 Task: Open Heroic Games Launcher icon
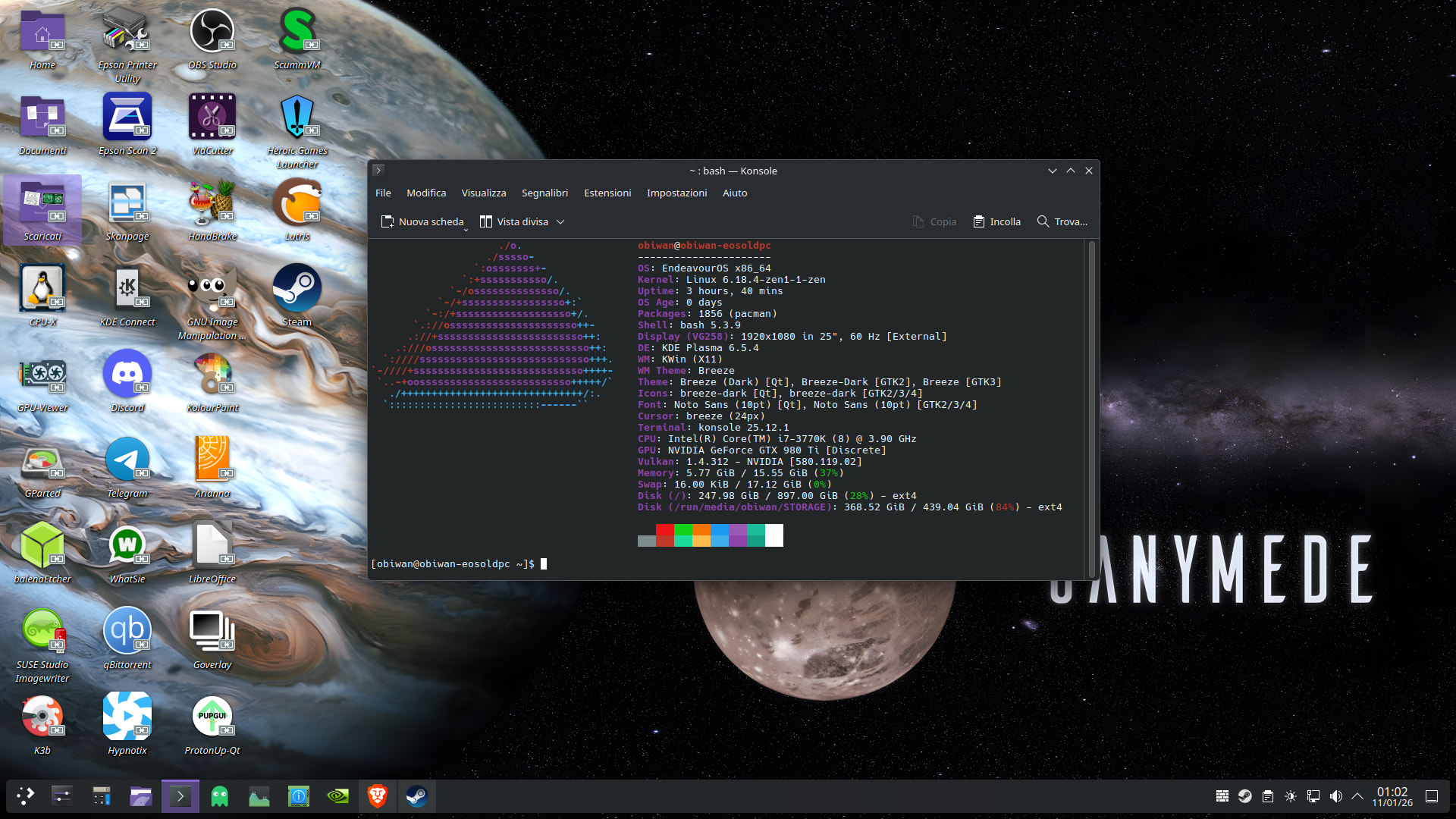[x=297, y=118]
